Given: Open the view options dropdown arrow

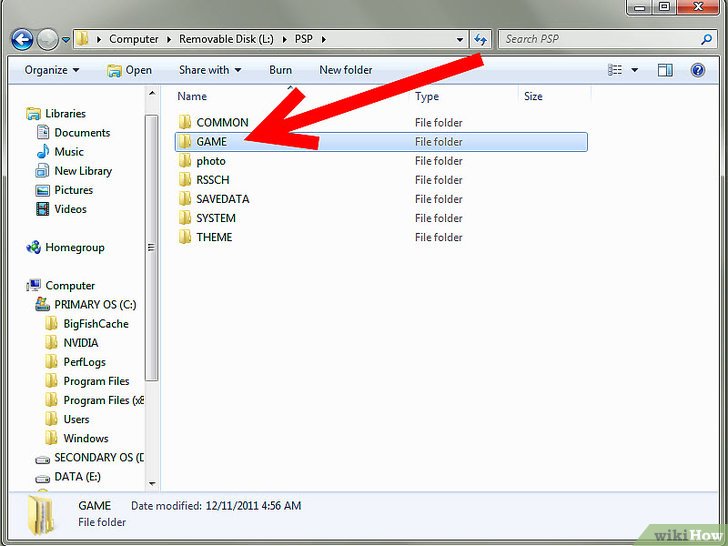Looking at the screenshot, I should coord(635,70).
